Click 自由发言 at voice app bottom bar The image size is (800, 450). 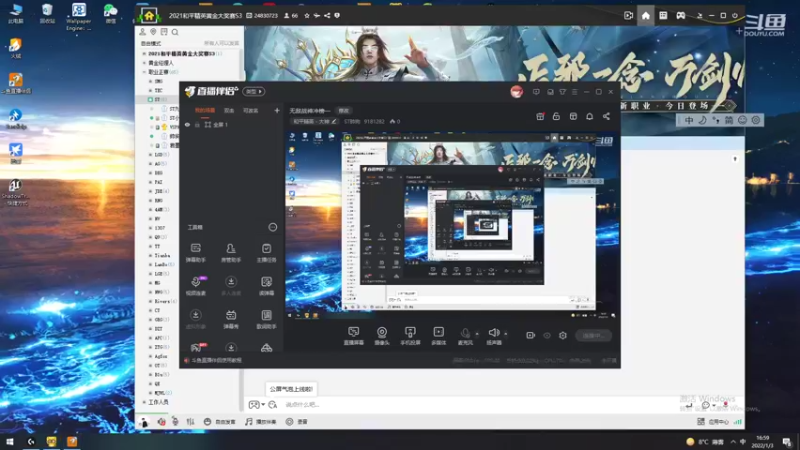(x=220, y=422)
